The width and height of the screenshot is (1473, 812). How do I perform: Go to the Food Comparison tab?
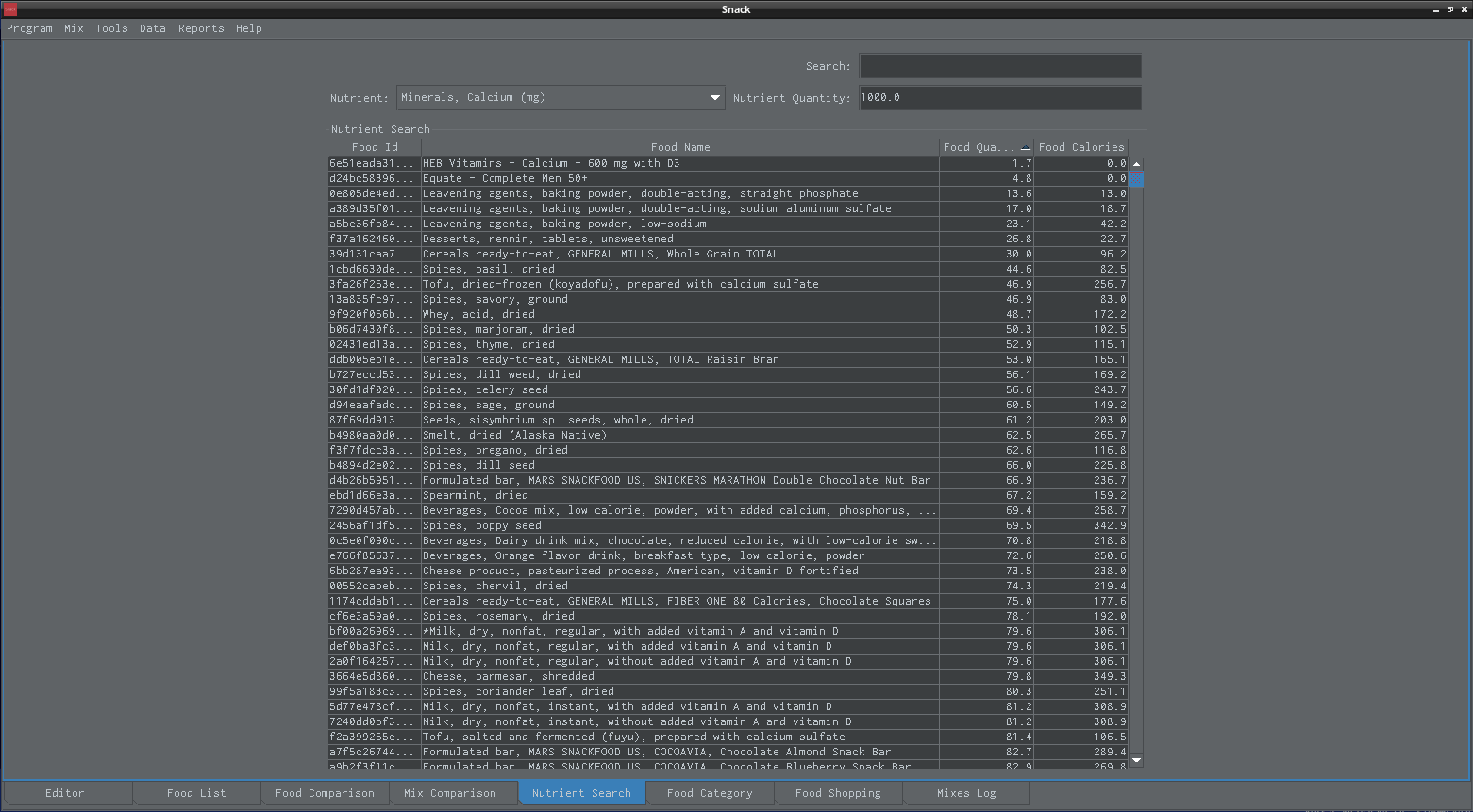point(325,793)
